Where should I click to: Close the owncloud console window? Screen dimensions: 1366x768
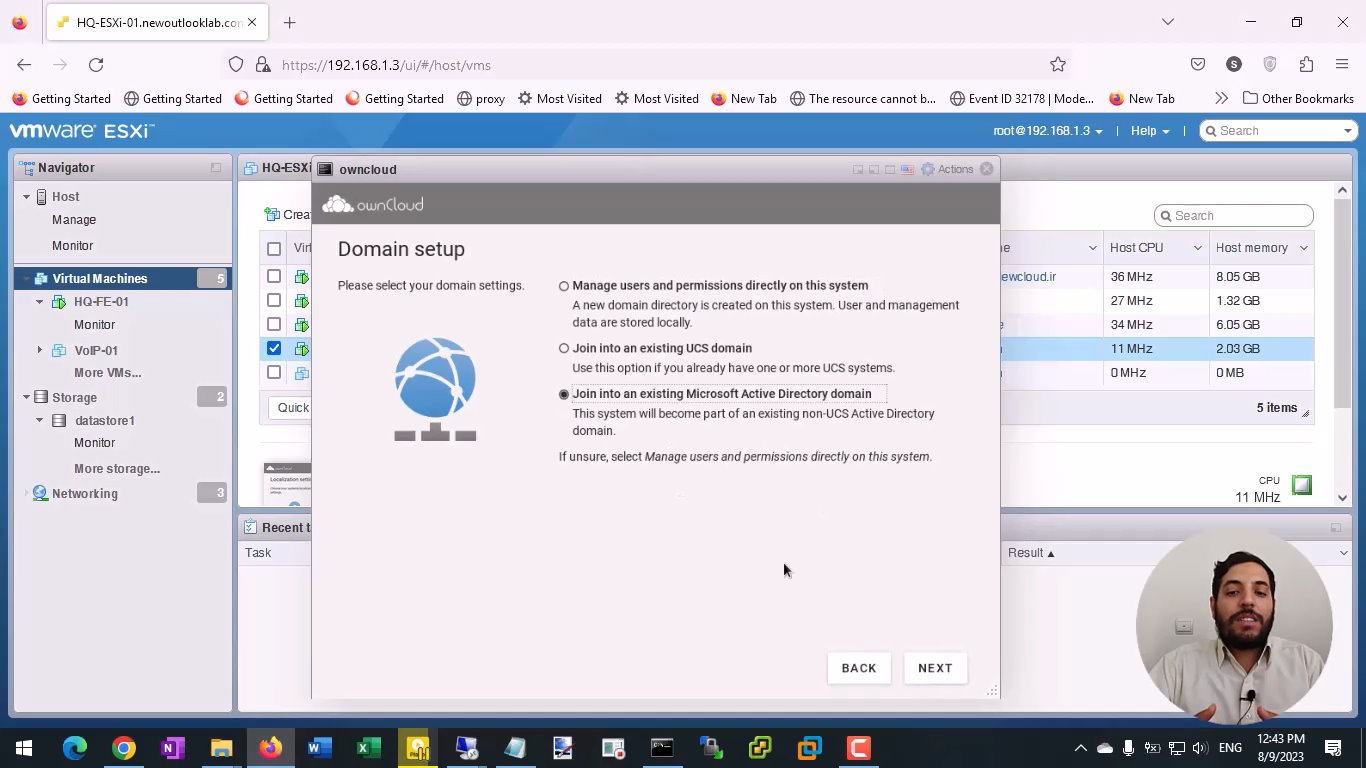[987, 169]
